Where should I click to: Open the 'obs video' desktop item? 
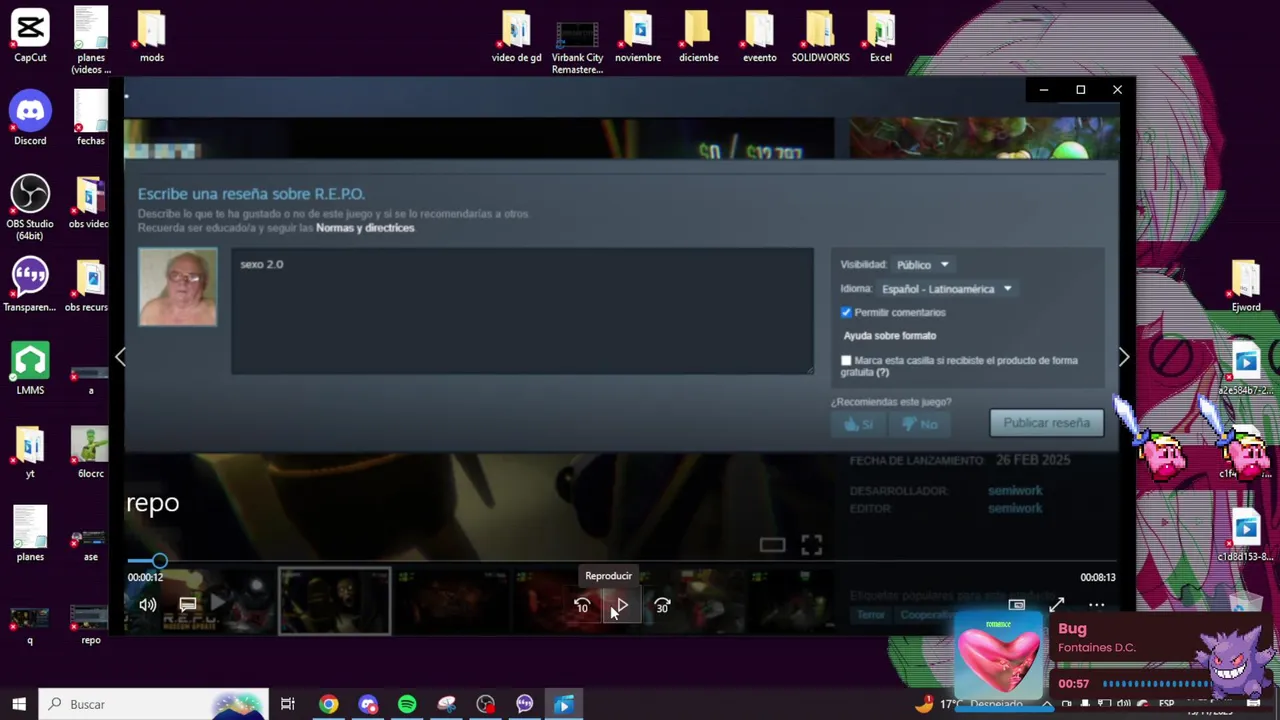89,203
